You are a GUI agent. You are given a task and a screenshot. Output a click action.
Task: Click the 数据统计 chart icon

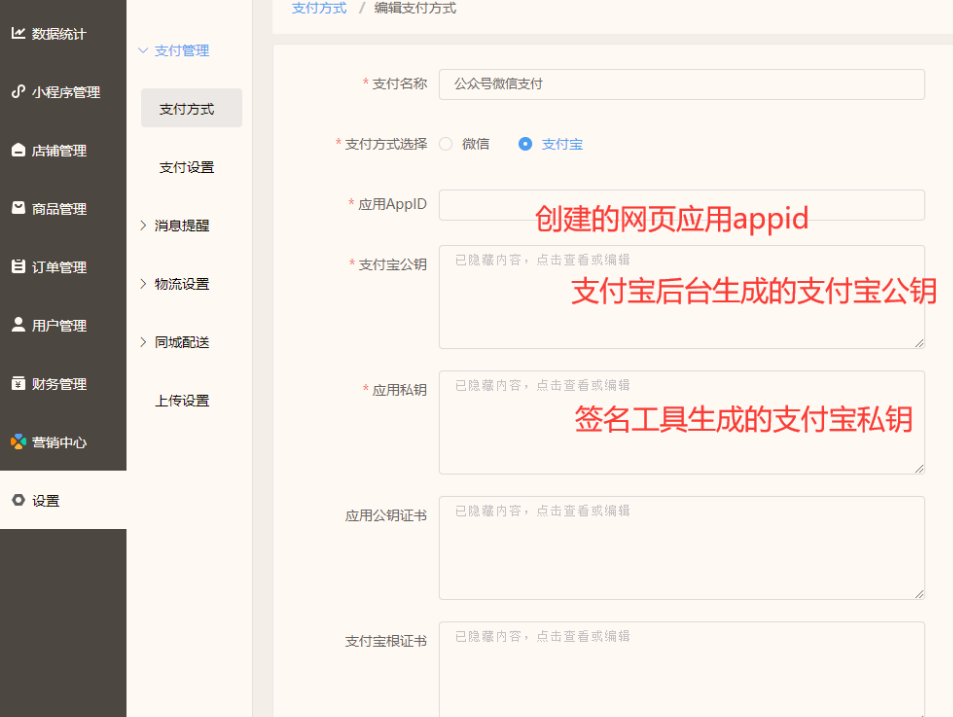18,33
